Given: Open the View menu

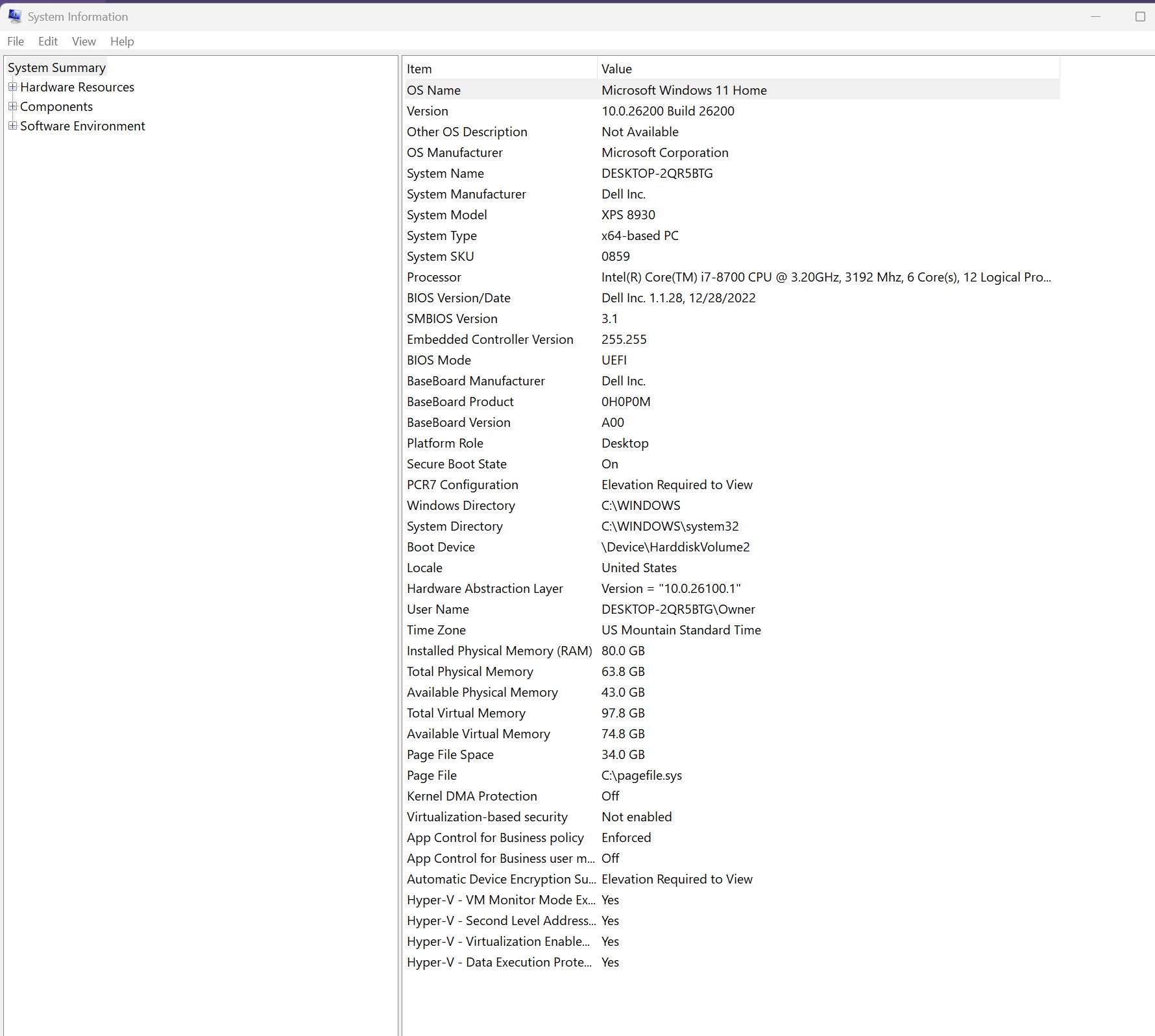Looking at the screenshot, I should coord(84,42).
